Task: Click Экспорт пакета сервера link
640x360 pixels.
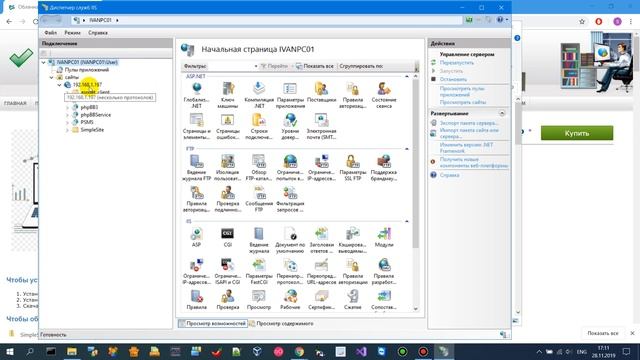Action: tap(469, 123)
